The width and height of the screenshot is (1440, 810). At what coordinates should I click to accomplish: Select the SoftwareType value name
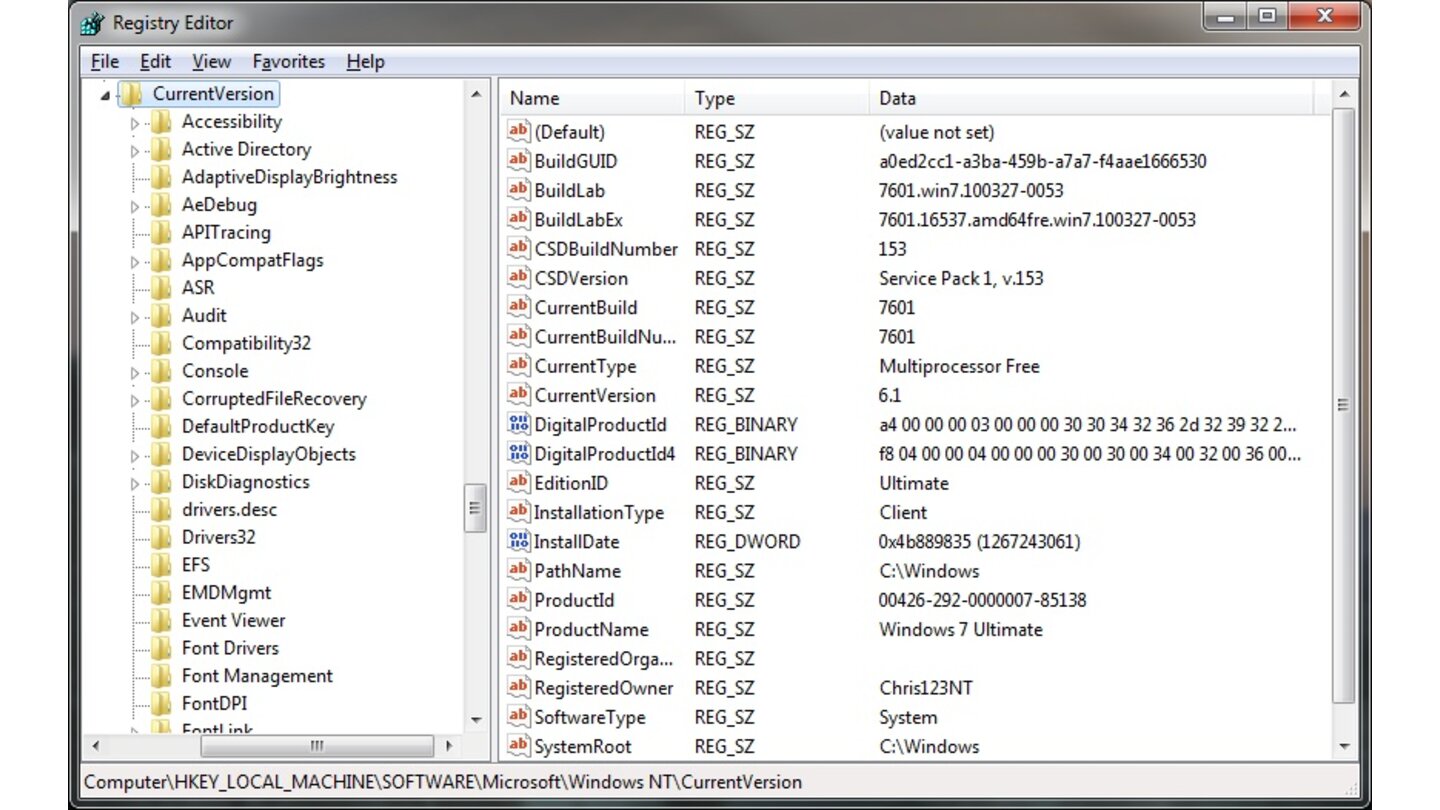click(589, 717)
